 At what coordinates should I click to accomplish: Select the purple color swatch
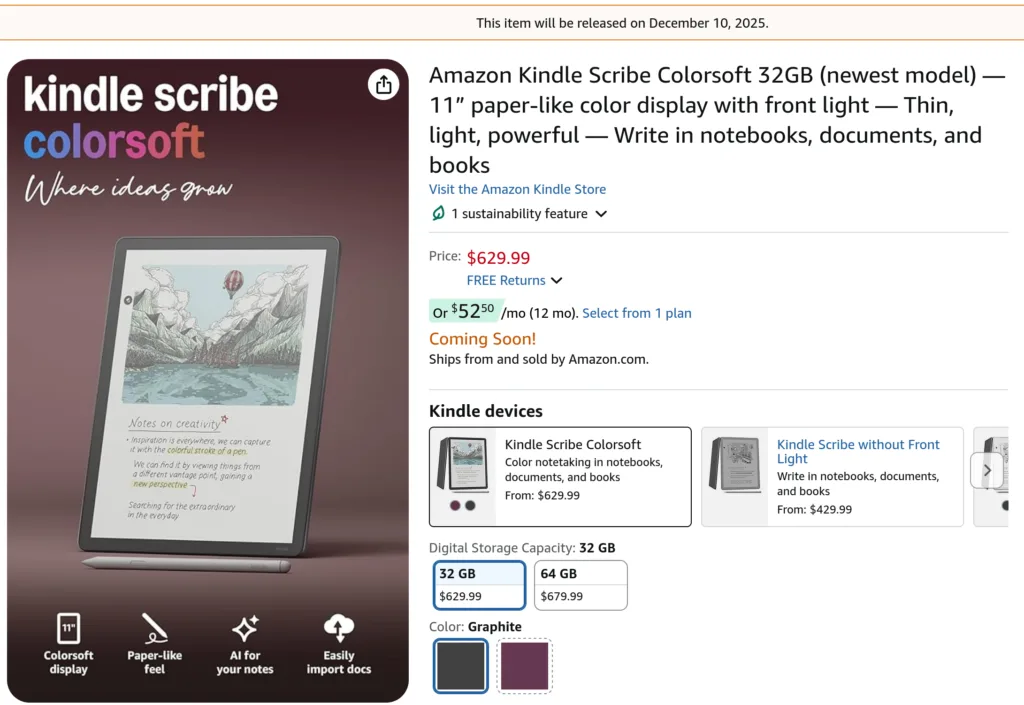(524, 666)
